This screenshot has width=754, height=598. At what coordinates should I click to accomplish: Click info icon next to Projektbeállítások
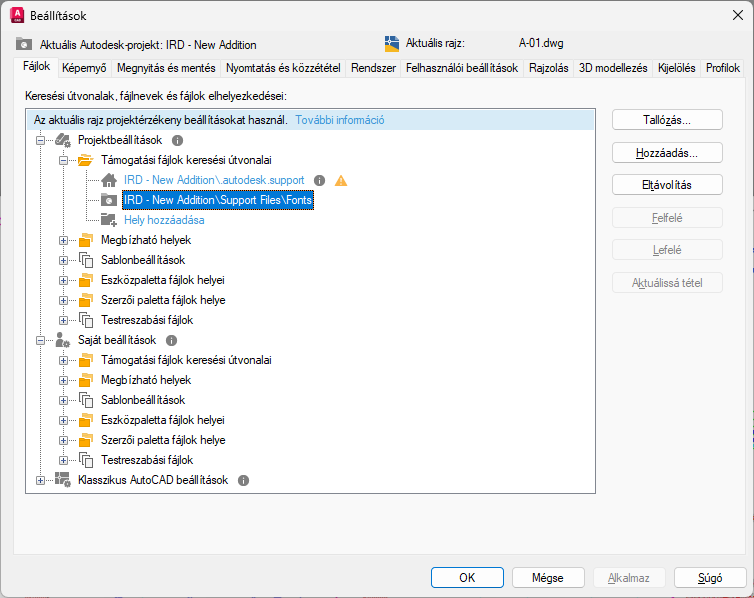coord(177,140)
